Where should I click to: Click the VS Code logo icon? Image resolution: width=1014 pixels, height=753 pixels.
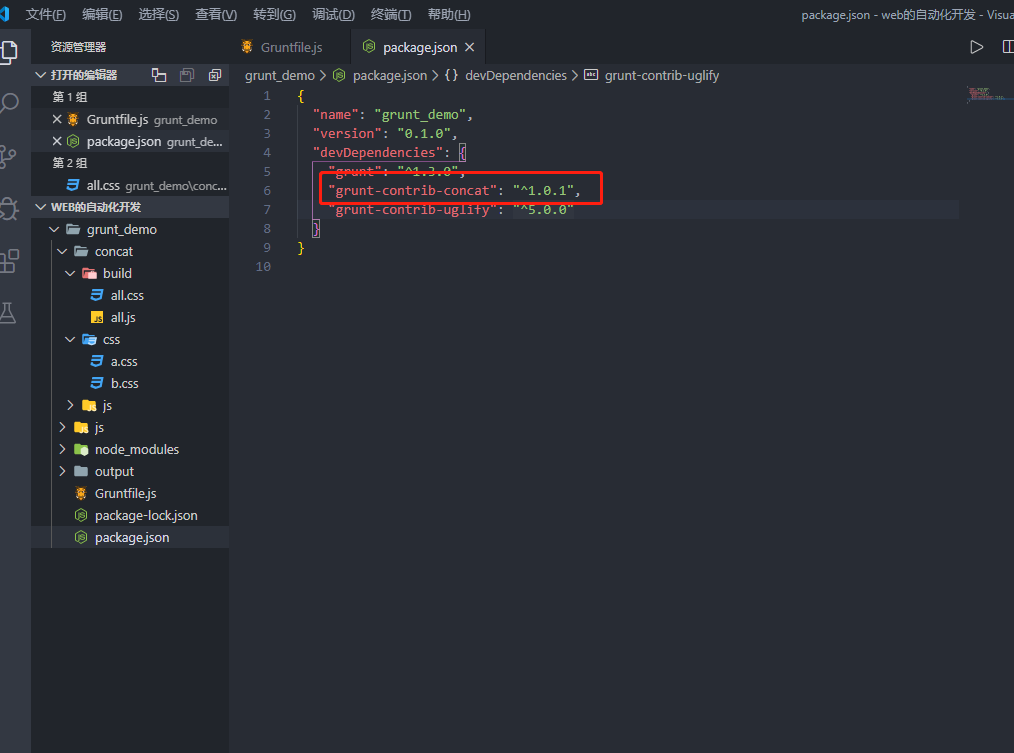pyautogui.click(x=5, y=14)
